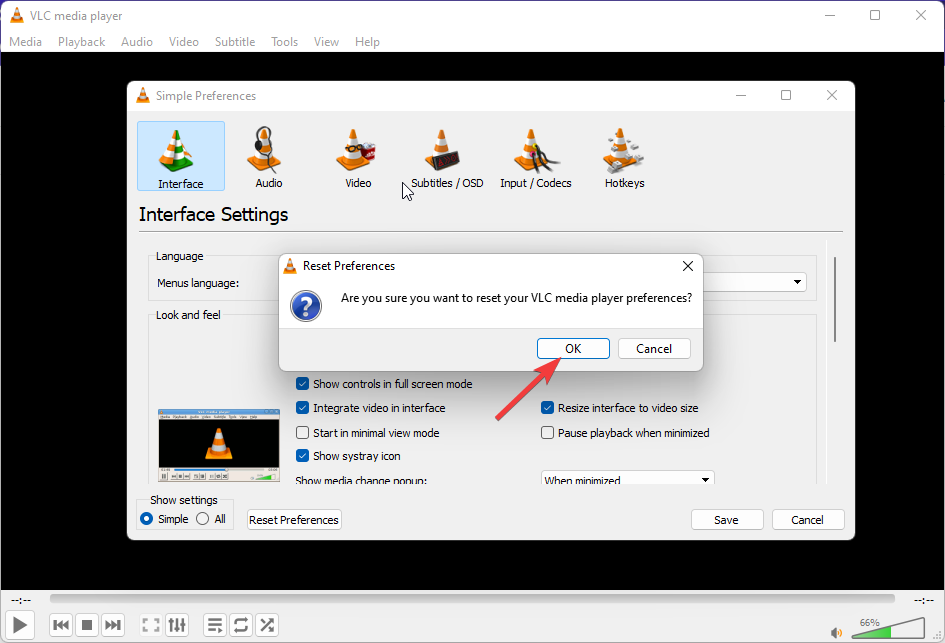This screenshot has height=643, width=945.
Task: Click the Play button in VLC
Action: coord(20,625)
